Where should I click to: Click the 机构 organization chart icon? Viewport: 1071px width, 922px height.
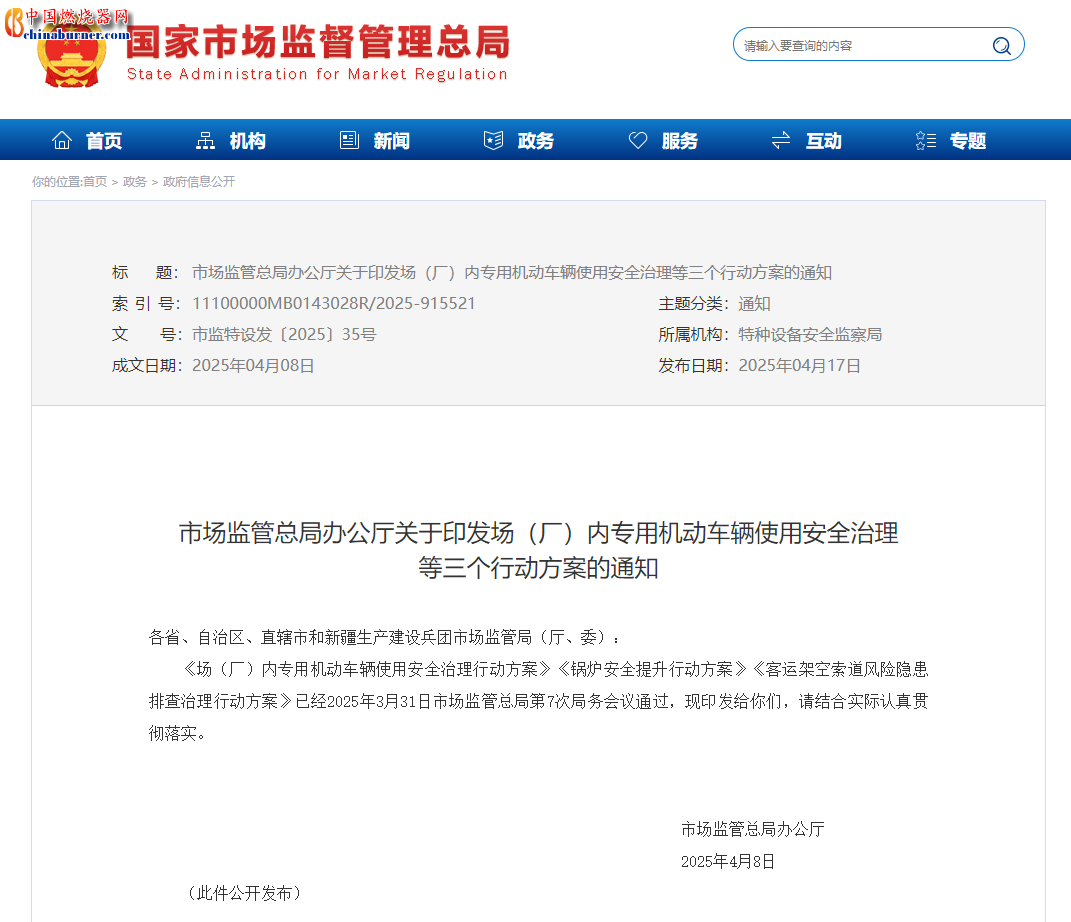(206, 140)
